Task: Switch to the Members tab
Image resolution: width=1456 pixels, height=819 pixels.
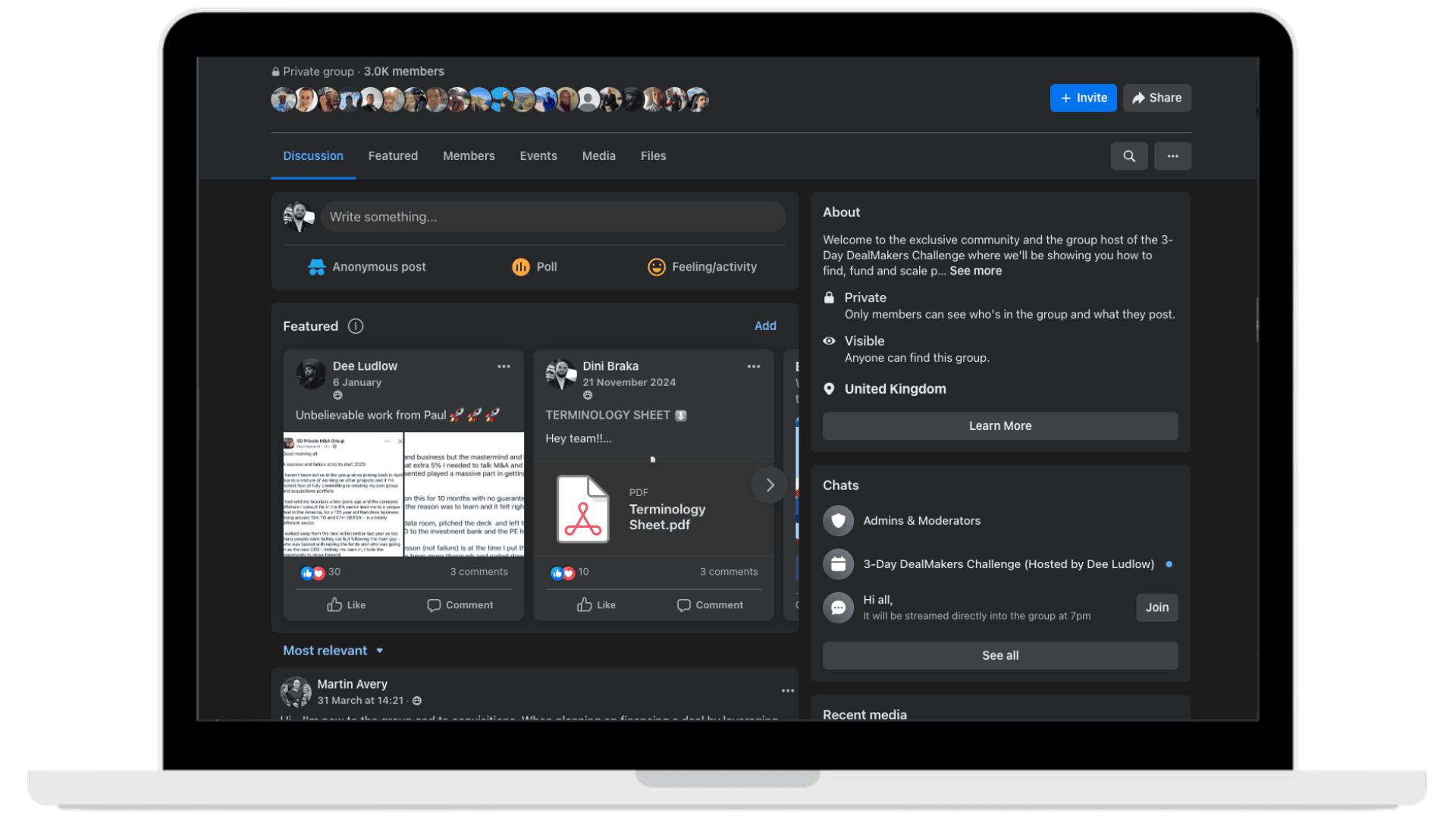Action: [469, 156]
